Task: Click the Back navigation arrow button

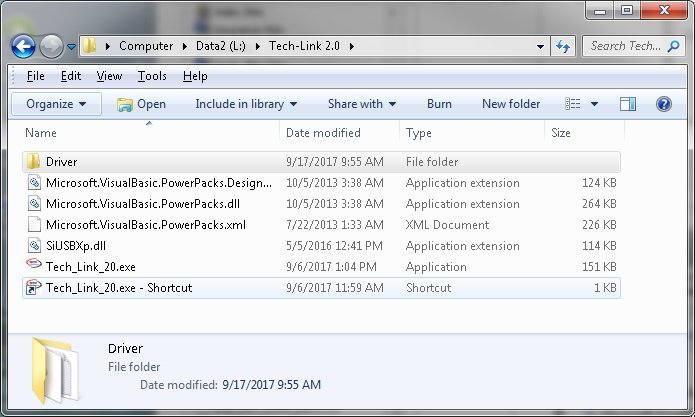Action: 23,46
